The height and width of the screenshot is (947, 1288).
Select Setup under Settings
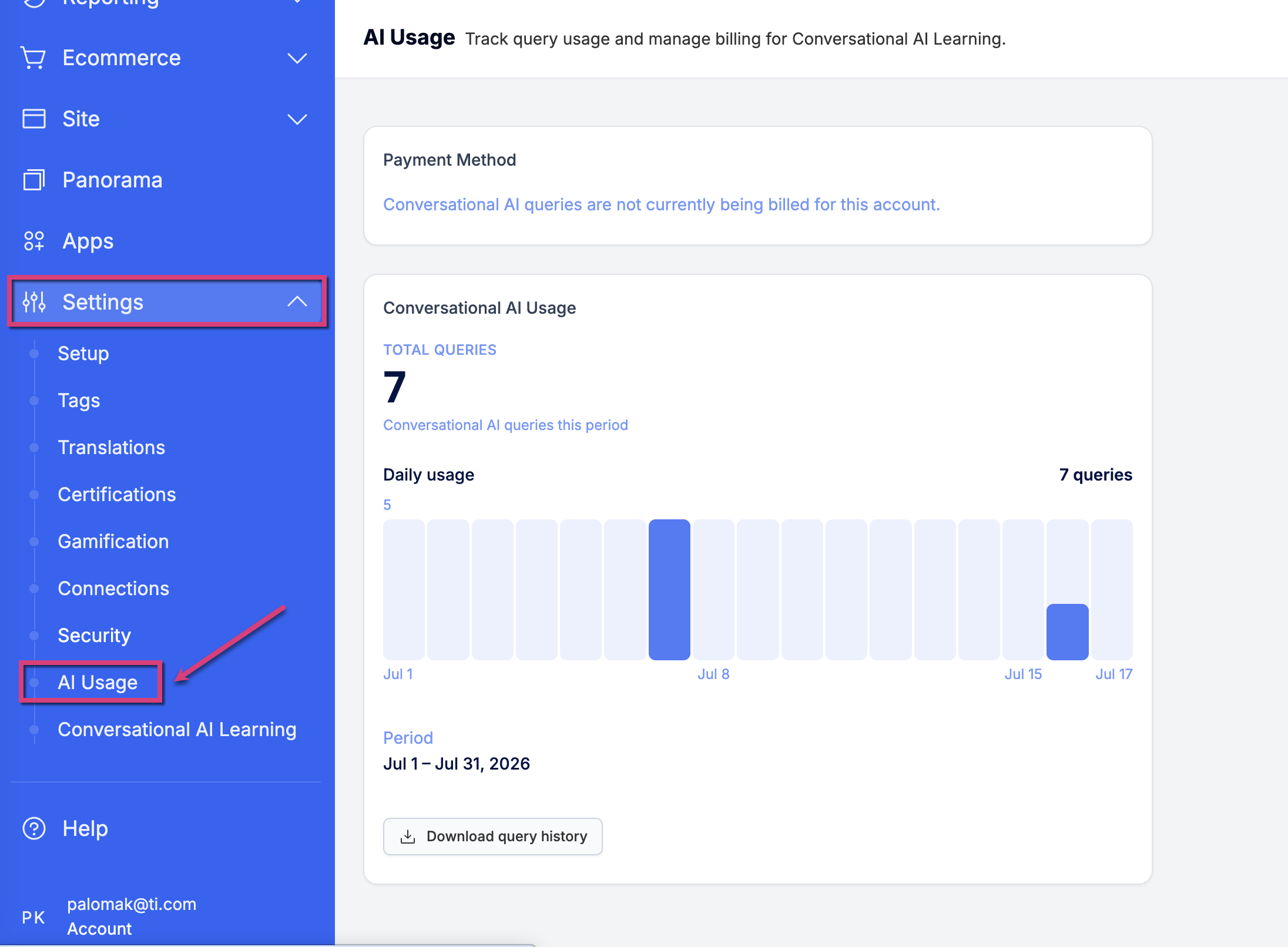83,354
